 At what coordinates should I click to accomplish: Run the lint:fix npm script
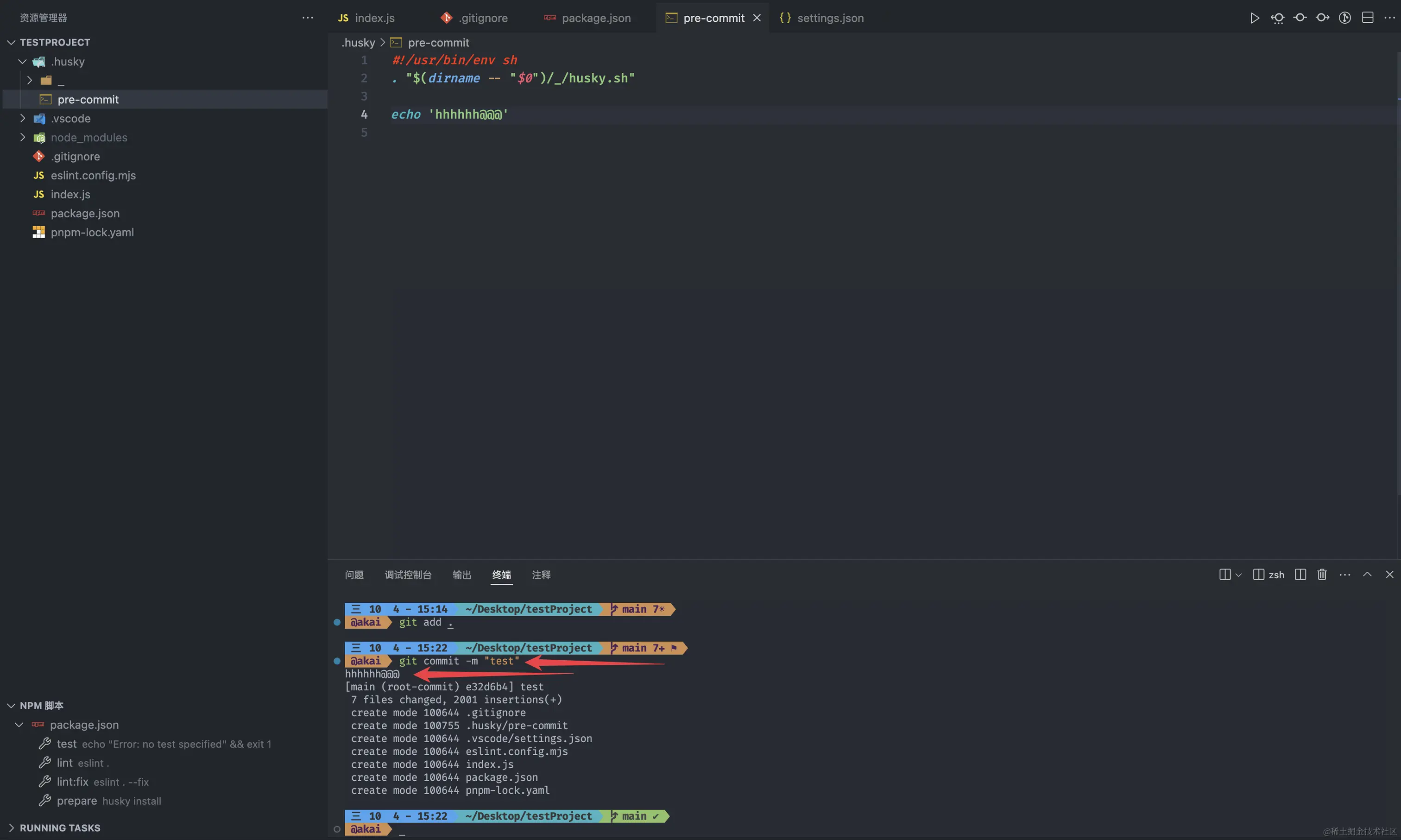point(72,782)
